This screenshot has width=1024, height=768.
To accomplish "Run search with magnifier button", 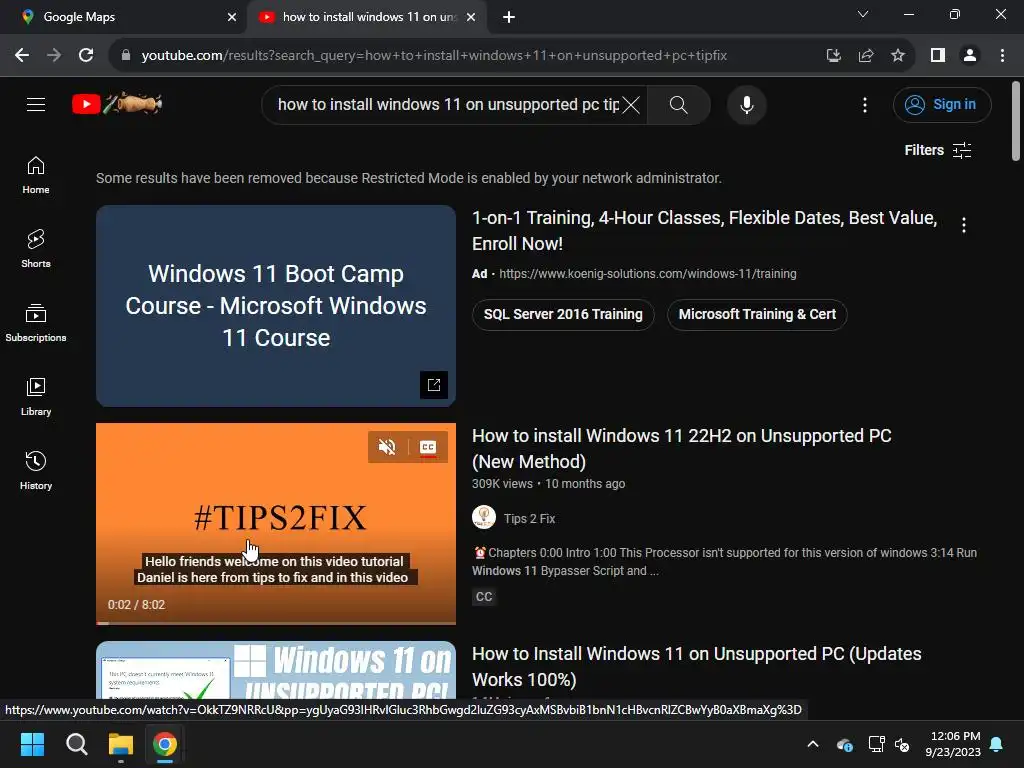I will [x=679, y=104].
